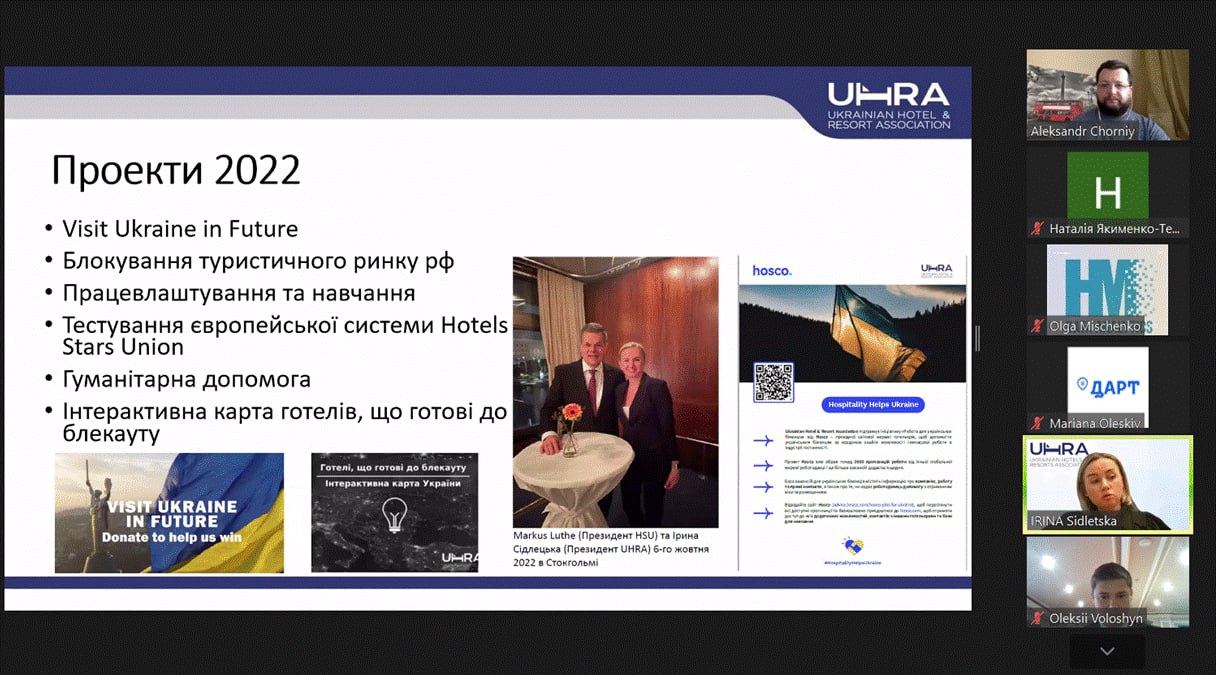Click the Visit Ukraine in Future banner image
The height and width of the screenshot is (675, 1216).
pyautogui.click(x=169, y=513)
